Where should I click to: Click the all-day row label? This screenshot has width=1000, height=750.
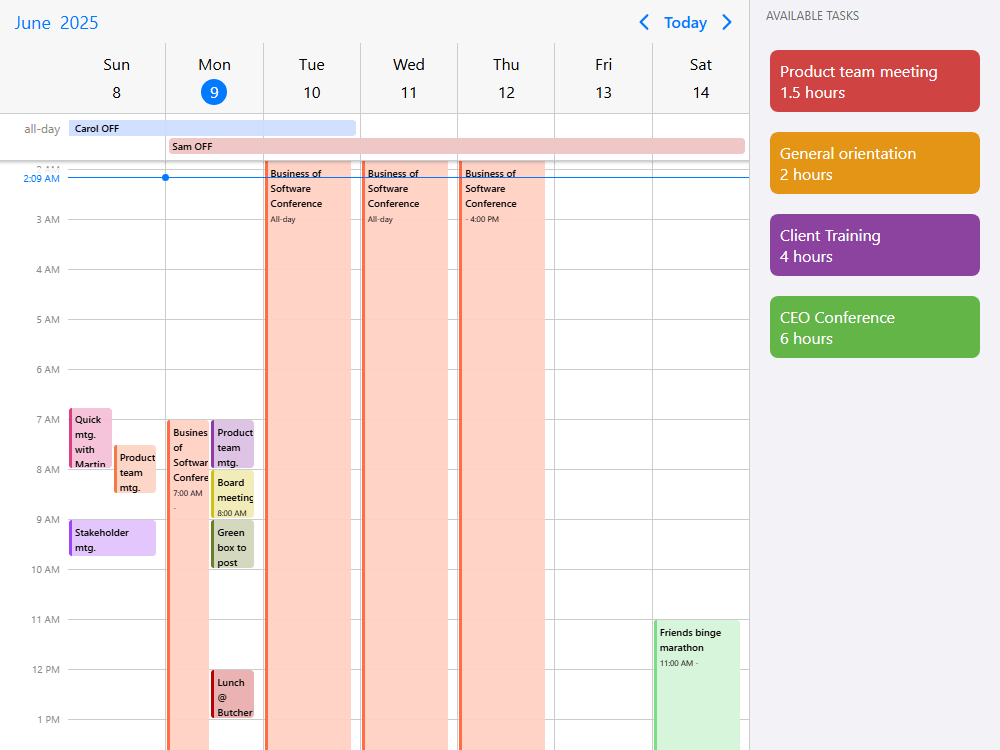(42, 129)
